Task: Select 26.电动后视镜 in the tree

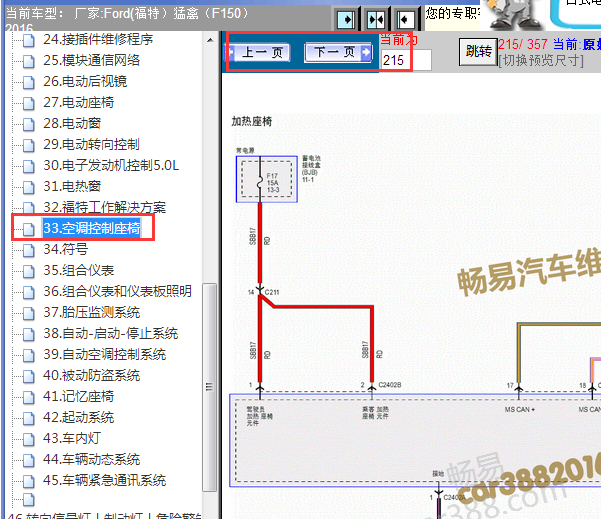Action: click(85, 81)
